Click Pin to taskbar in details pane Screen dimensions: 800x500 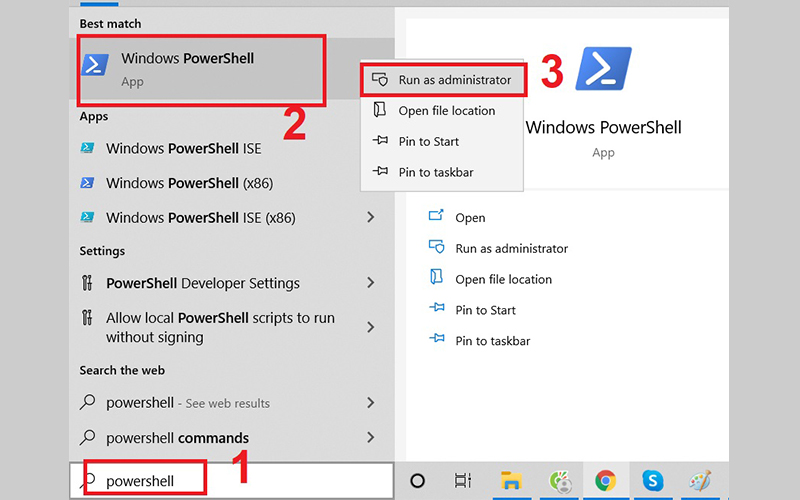click(492, 341)
